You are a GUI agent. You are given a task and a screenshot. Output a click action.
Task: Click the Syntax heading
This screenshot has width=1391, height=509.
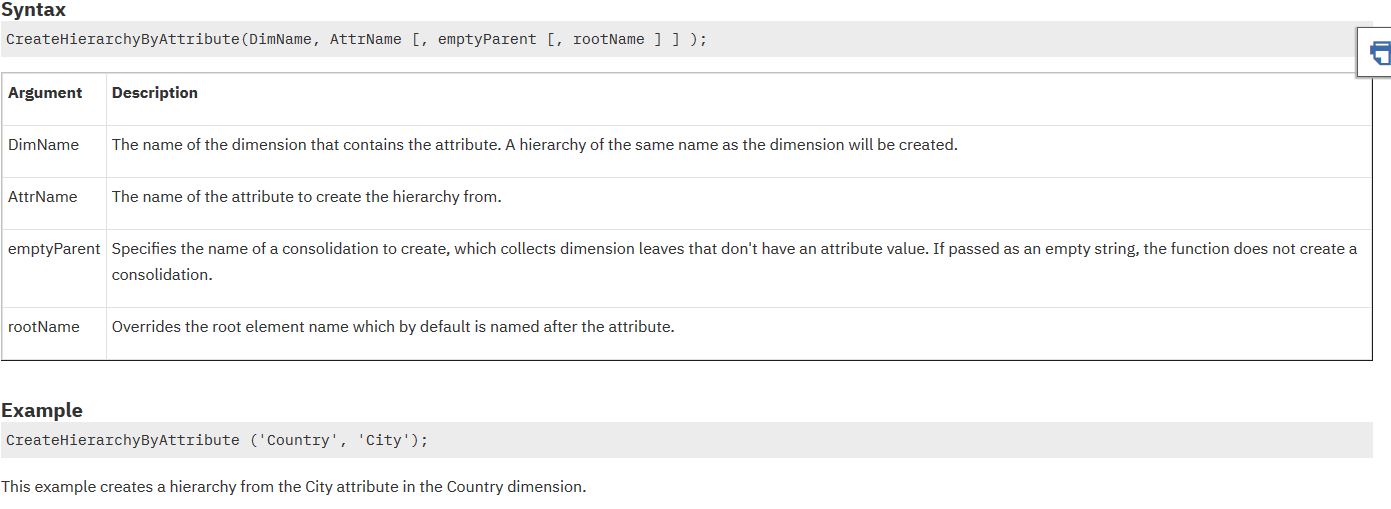[33, 10]
